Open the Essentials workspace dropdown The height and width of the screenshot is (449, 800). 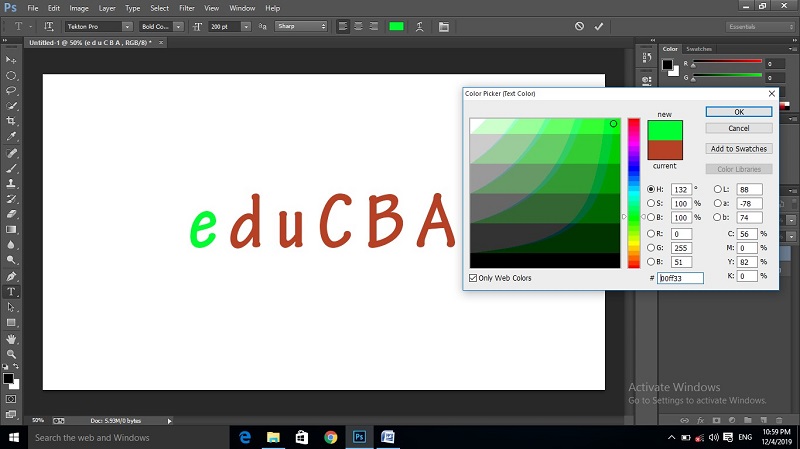tap(760, 27)
